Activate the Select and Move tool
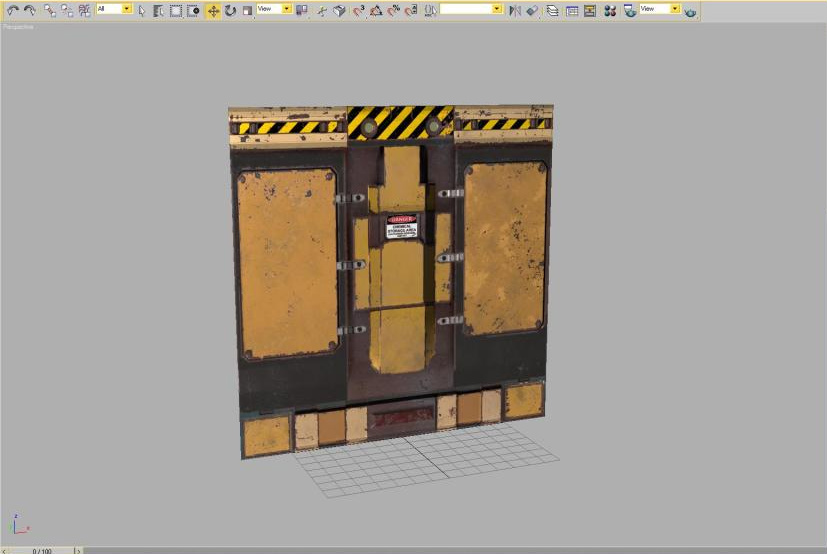 pos(213,10)
